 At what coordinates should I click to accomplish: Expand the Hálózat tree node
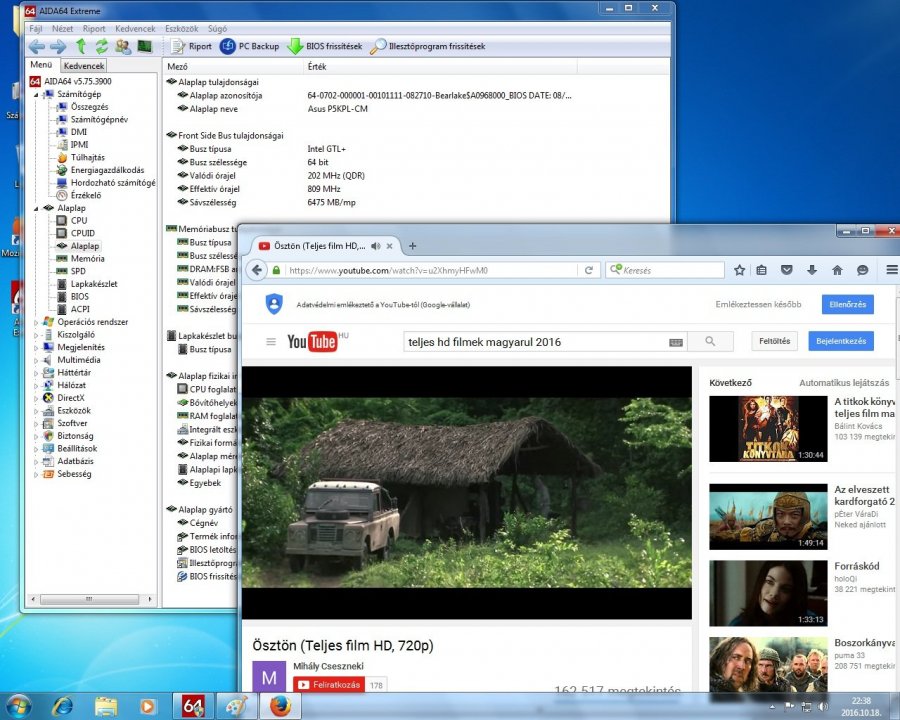tap(36, 385)
